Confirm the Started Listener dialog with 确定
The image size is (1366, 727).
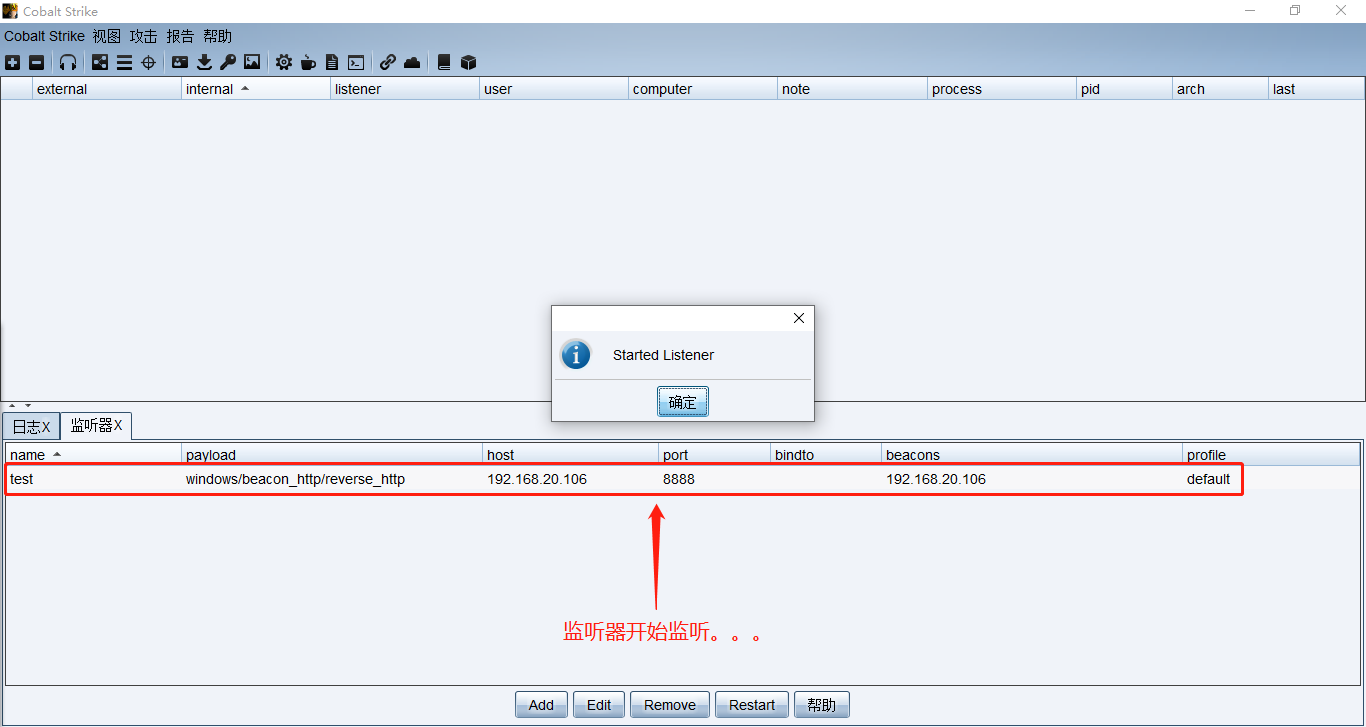tap(683, 402)
